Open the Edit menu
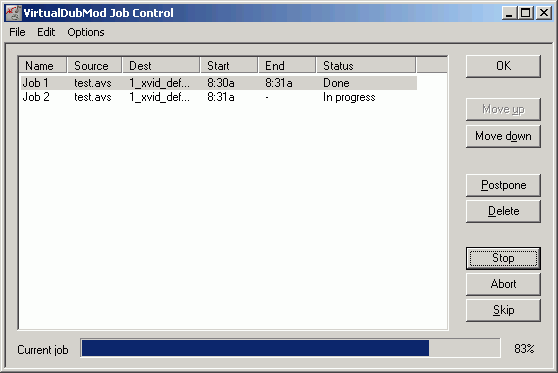Viewport: 558px width, 373px height. tap(46, 32)
